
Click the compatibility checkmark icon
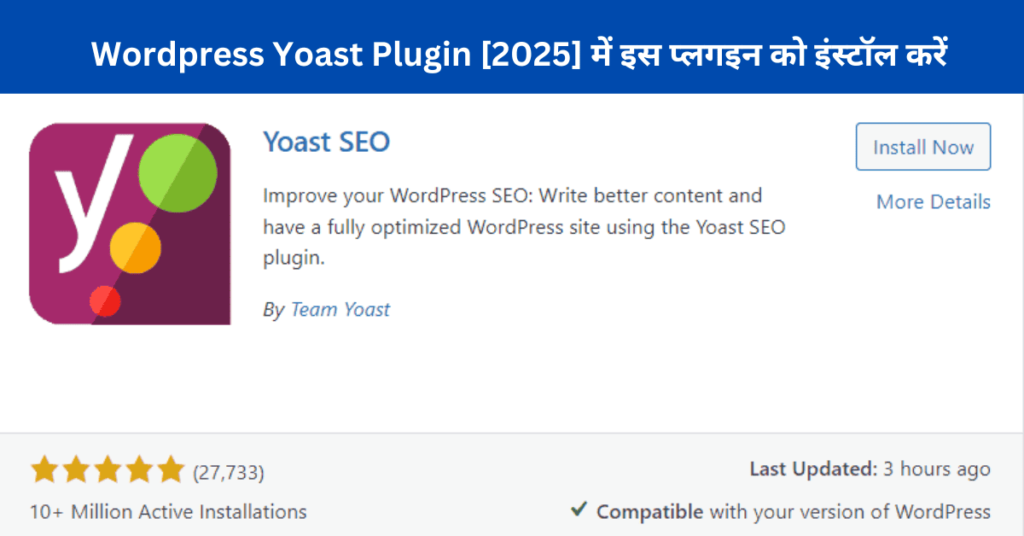tap(578, 510)
